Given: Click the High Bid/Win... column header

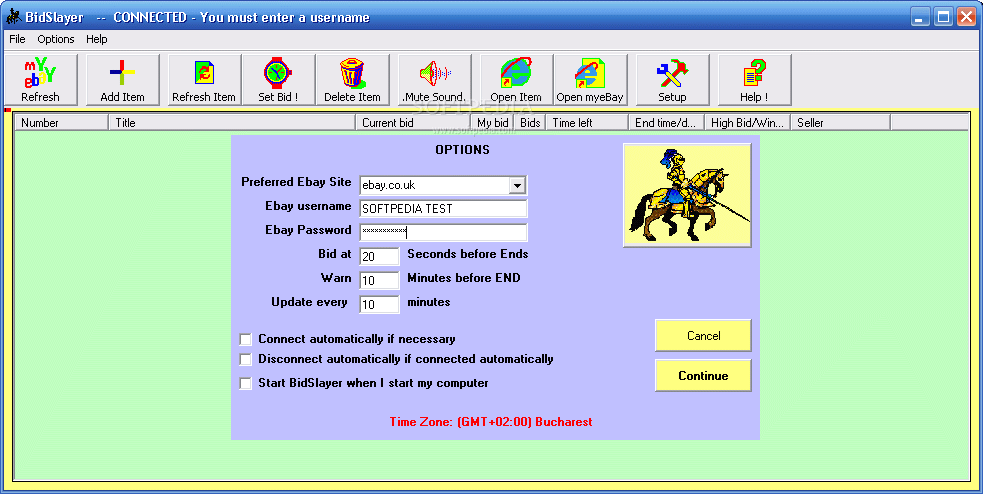Looking at the screenshot, I should pyautogui.click(x=748, y=123).
